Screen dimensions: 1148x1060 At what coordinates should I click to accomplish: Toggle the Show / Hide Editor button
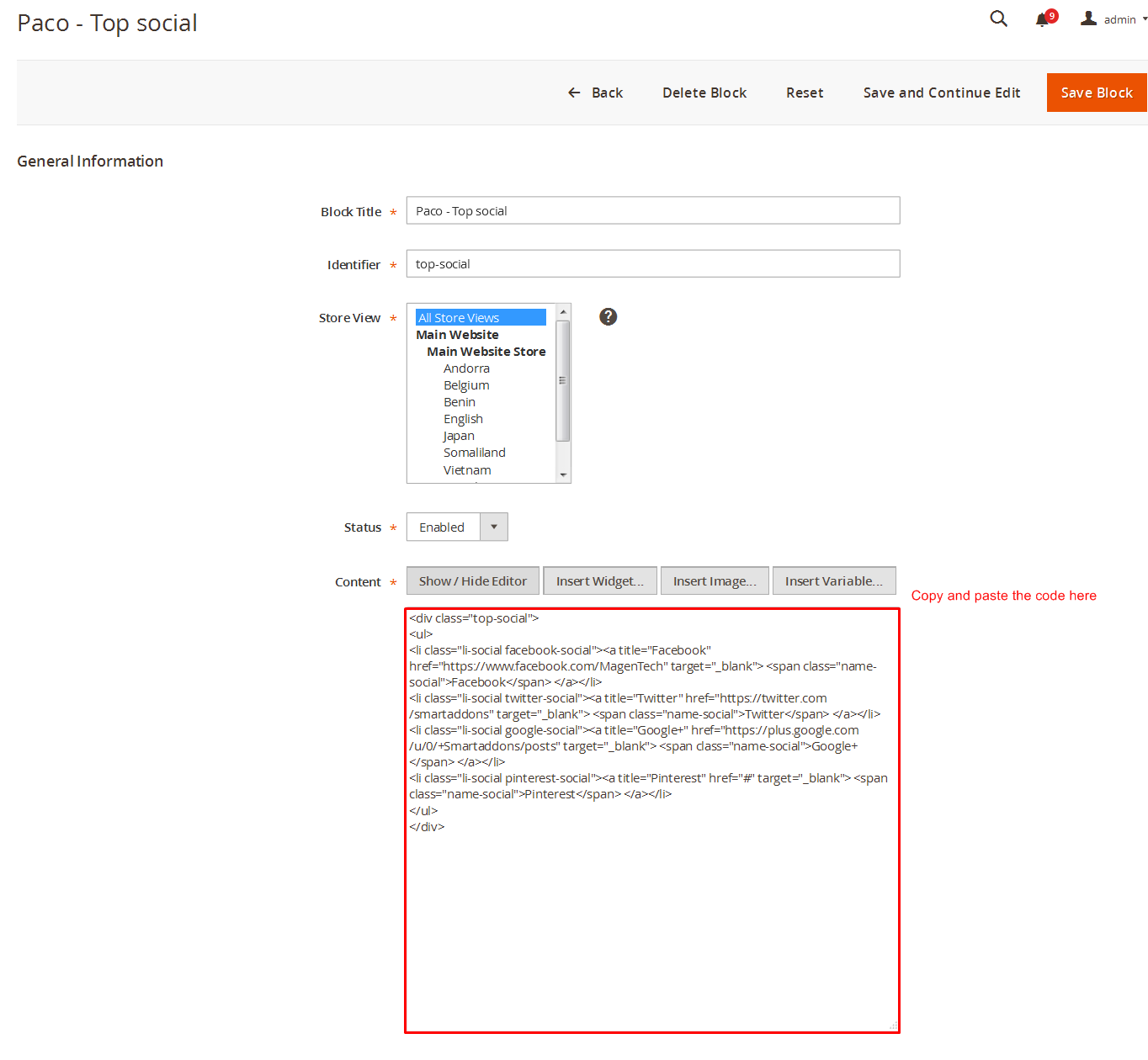tap(473, 580)
